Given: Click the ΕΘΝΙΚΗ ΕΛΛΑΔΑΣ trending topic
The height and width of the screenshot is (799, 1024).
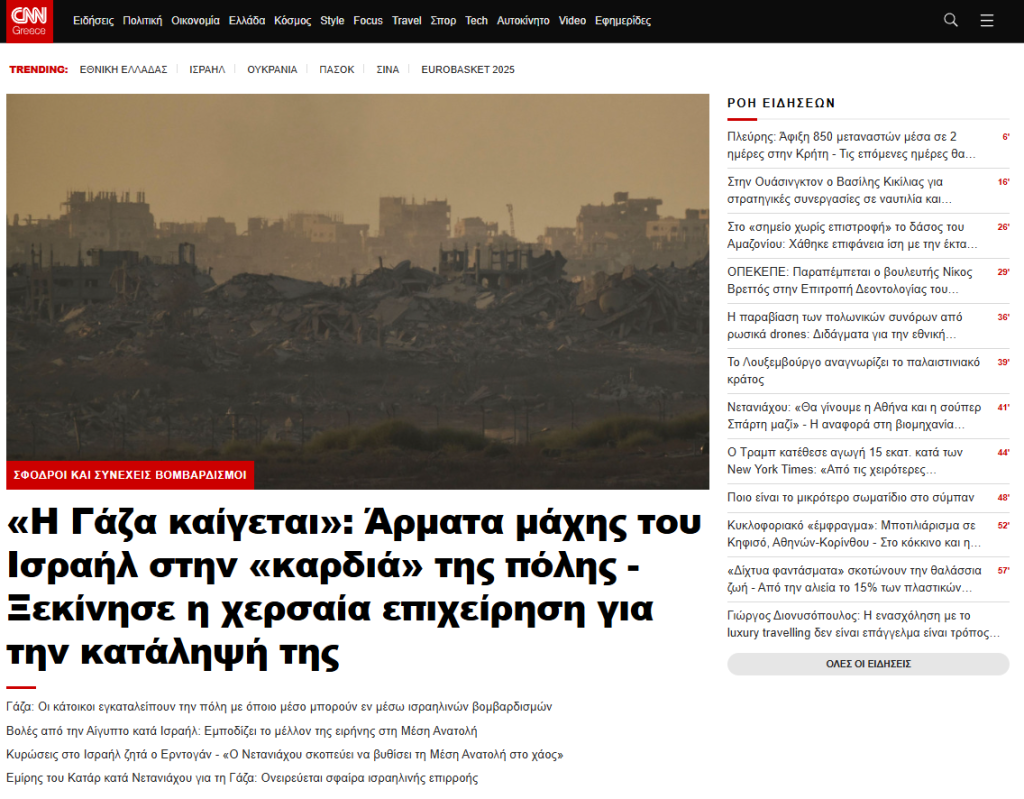Looking at the screenshot, I should coord(123,70).
